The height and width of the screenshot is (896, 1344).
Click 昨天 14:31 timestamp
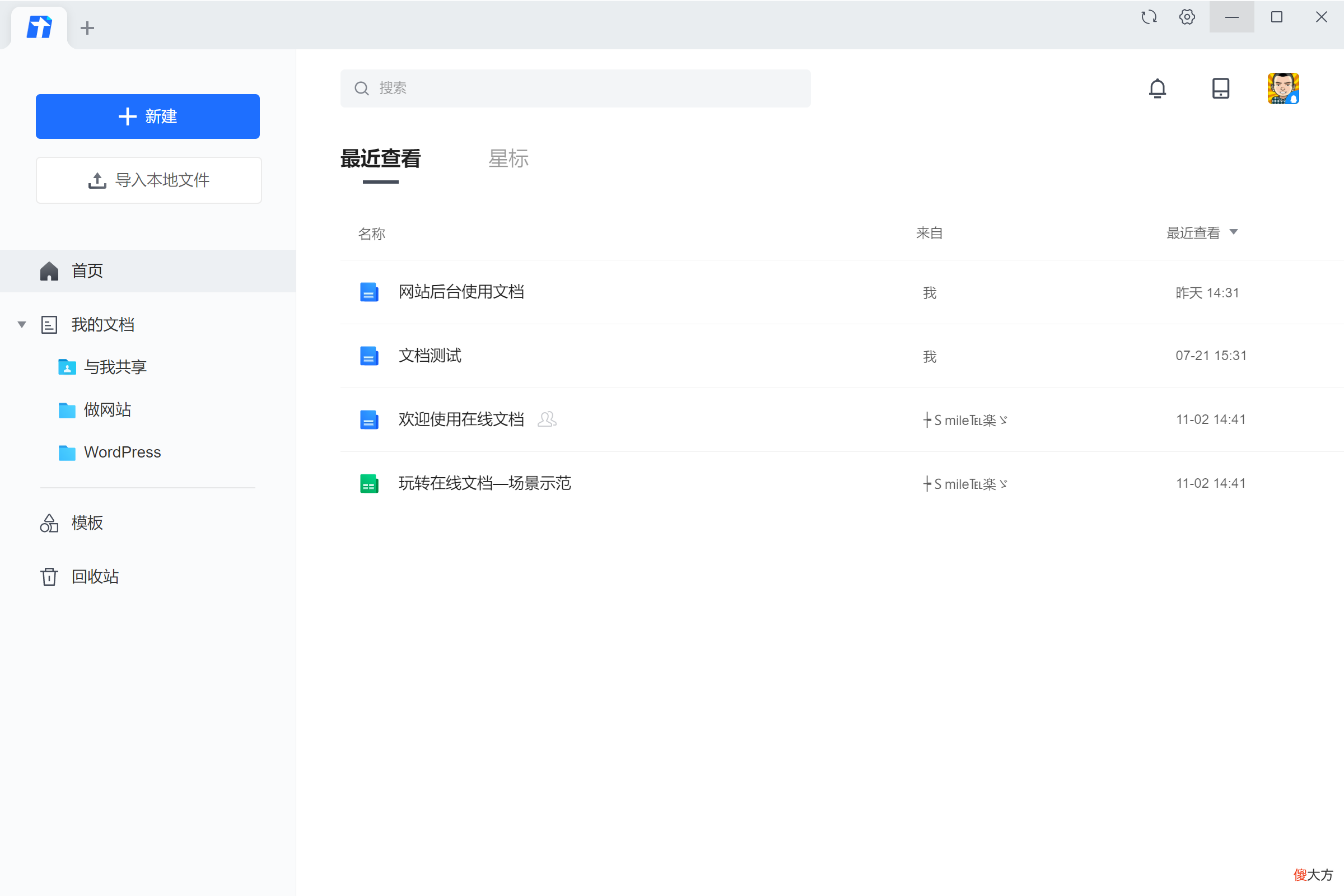tap(1207, 292)
